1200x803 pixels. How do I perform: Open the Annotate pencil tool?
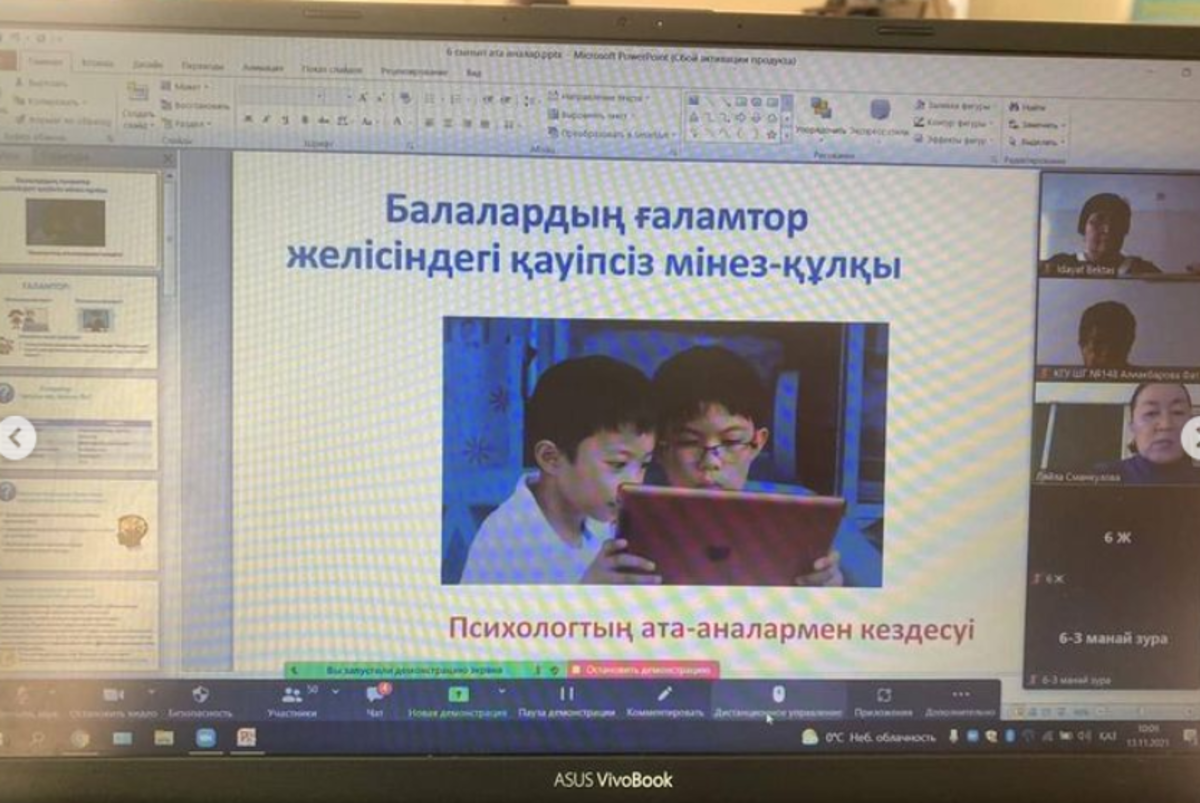[x=665, y=696]
